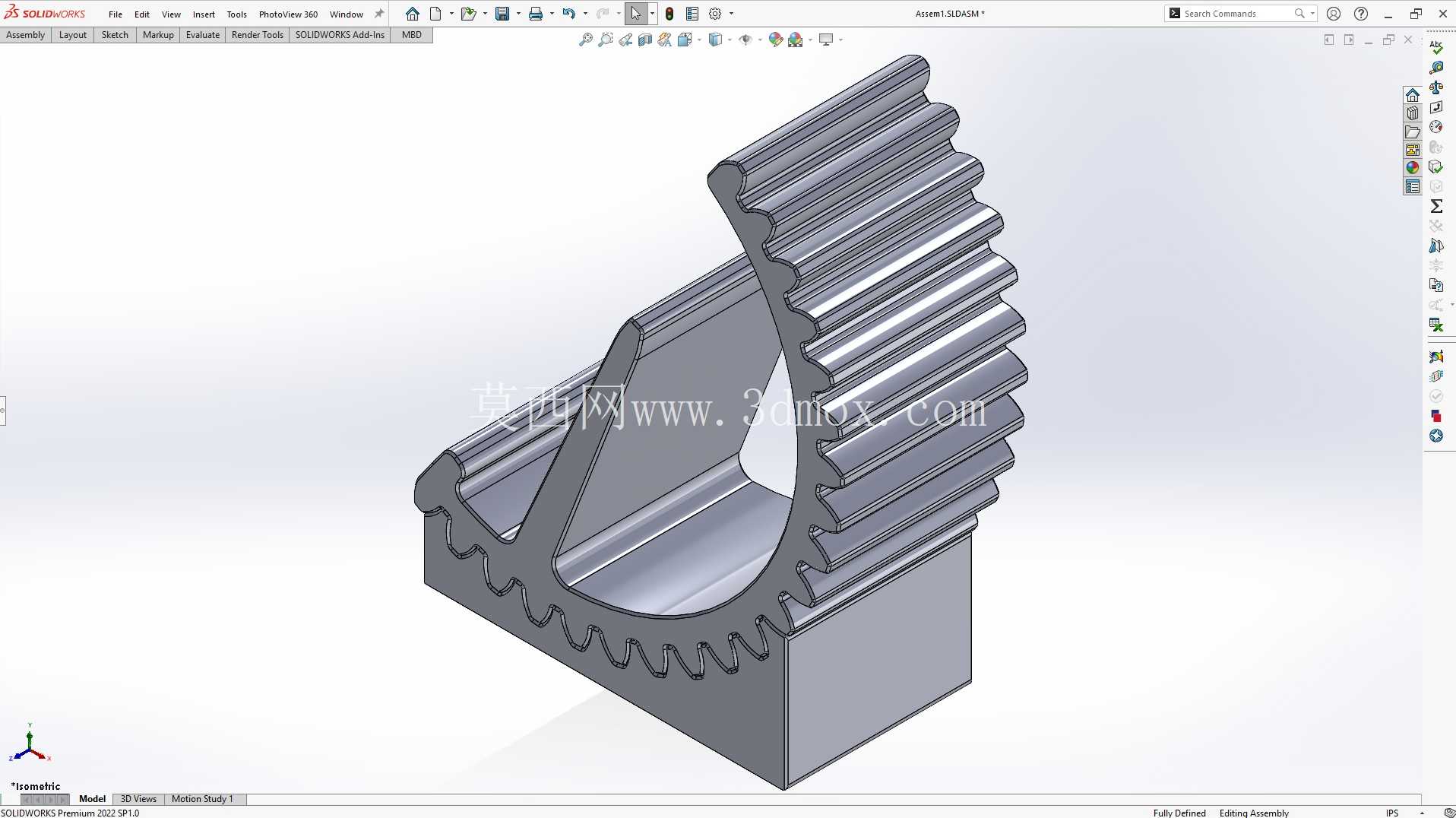The width and height of the screenshot is (1456, 818).
Task: Click View Orientation cube icon
Action: click(x=685, y=40)
